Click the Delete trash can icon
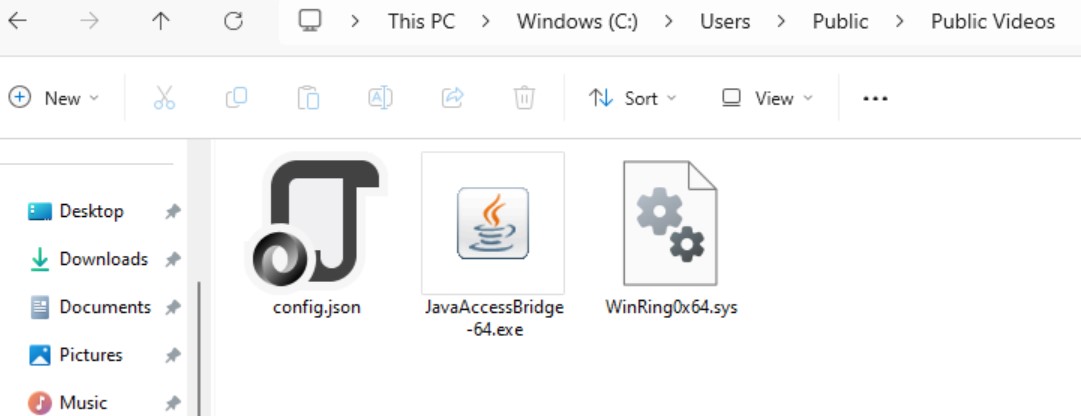This screenshot has width=1081, height=416. (524, 98)
